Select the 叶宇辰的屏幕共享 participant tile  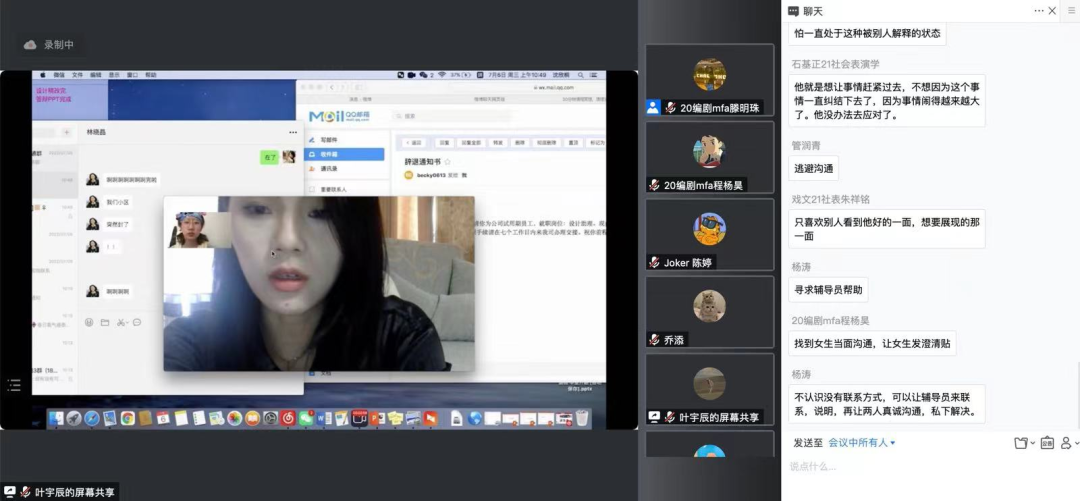click(709, 389)
